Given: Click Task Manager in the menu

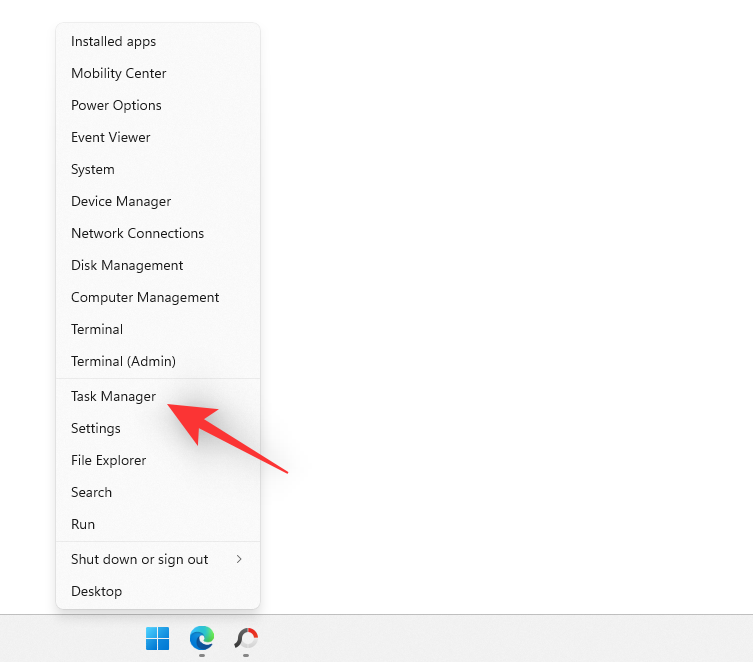Looking at the screenshot, I should coord(158,396).
